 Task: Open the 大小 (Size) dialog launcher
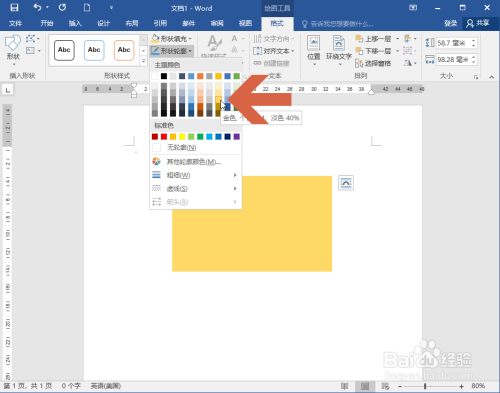pyautogui.click(x=476, y=77)
